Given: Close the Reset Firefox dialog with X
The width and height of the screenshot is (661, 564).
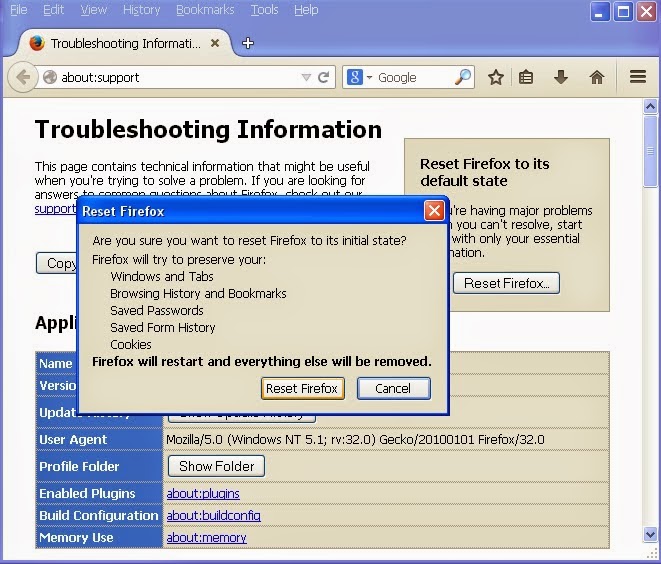Looking at the screenshot, I should [434, 211].
